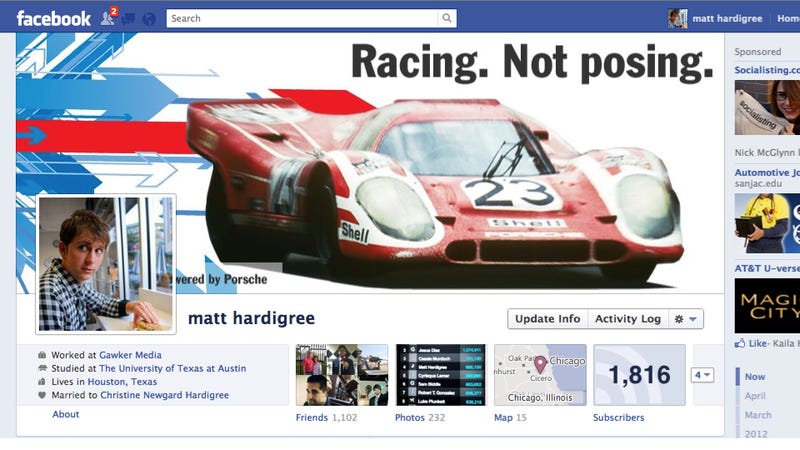This screenshot has width=800, height=450.
Task: Click the Sponsored heading
Action: pos(758,52)
